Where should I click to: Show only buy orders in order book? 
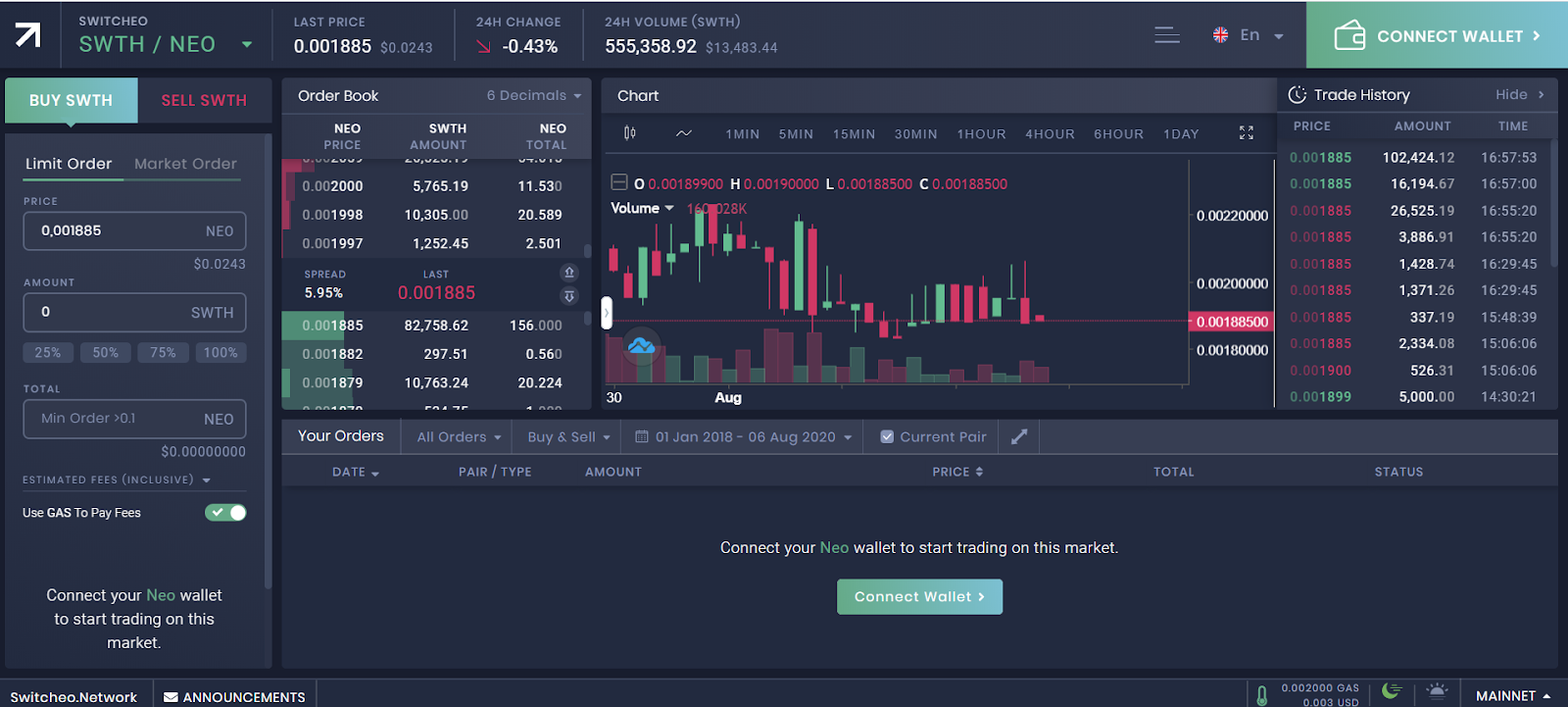pyautogui.click(x=568, y=295)
